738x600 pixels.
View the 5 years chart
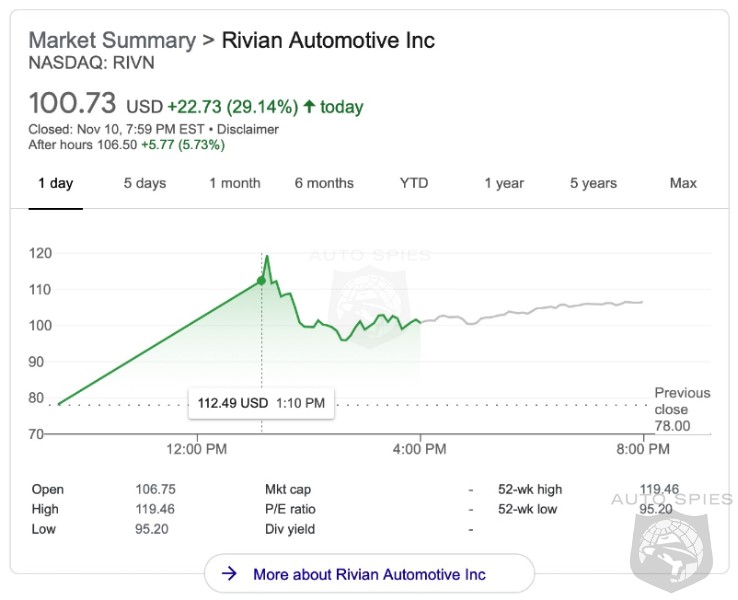pos(593,183)
